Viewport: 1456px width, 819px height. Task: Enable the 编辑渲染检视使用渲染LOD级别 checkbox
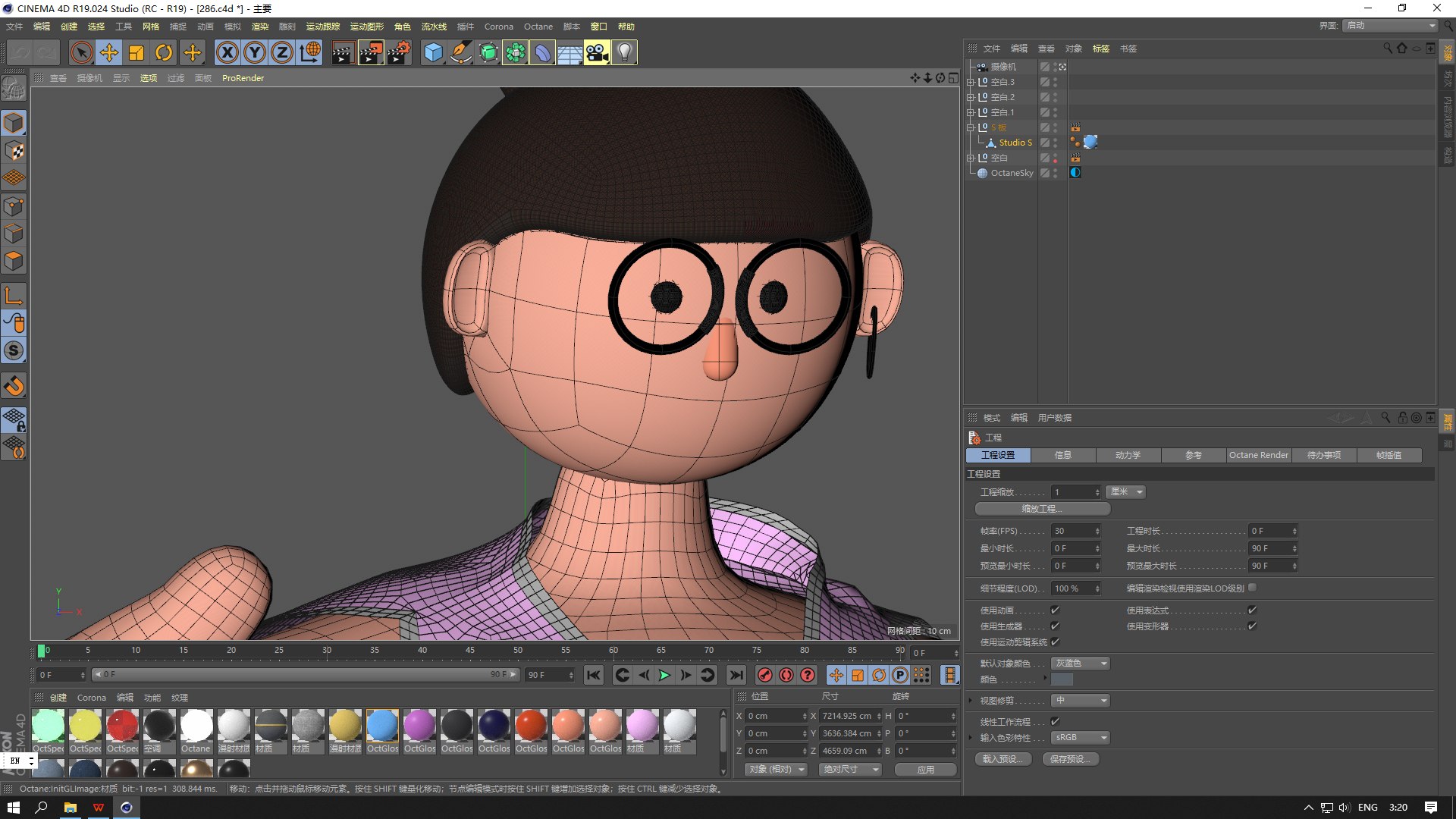pos(1252,588)
